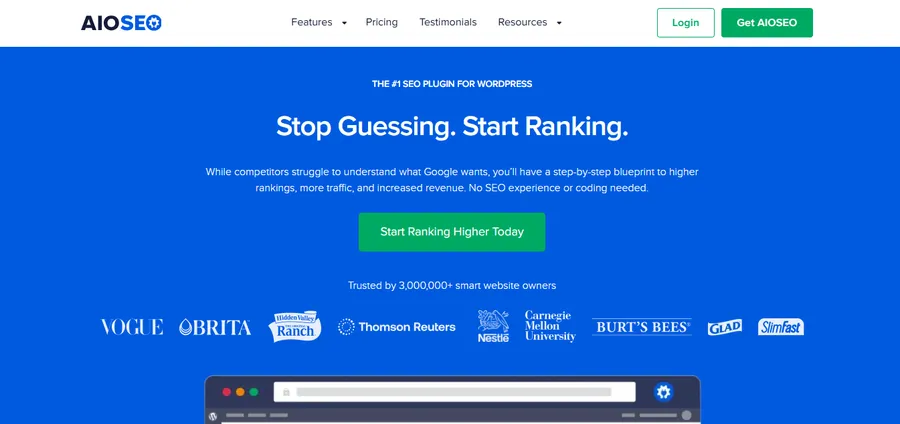Screen dimensions: 900x424
Task: Expand the Features dropdown arrow
Action: point(344,23)
